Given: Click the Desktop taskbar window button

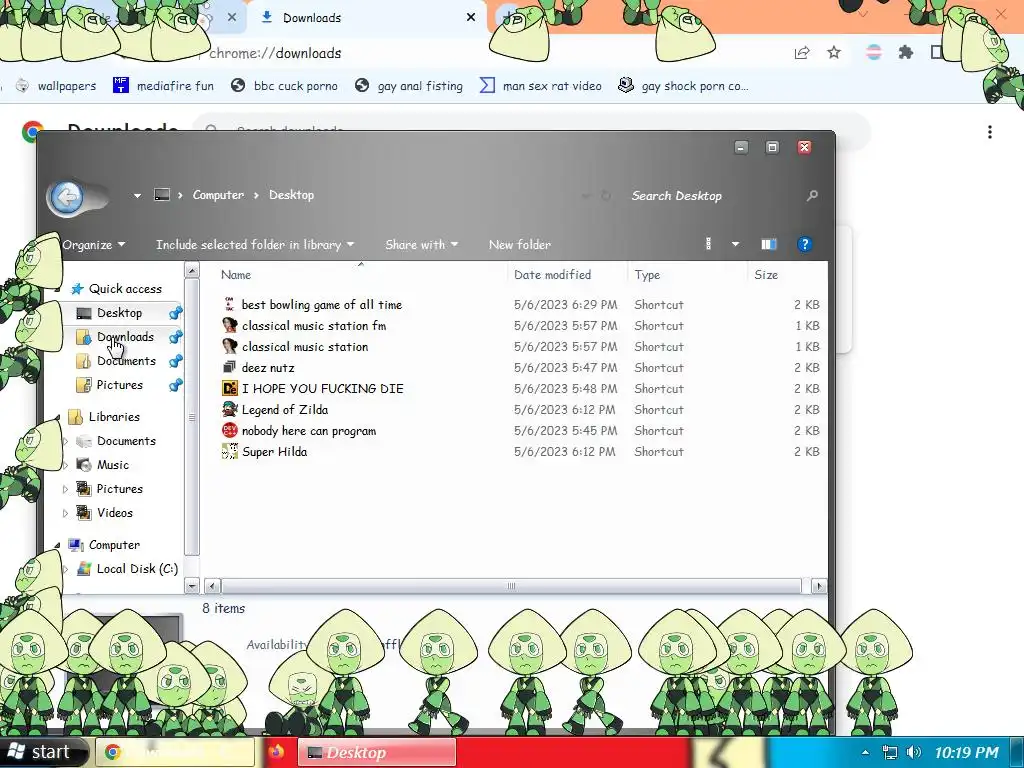Looking at the screenshot, I should pyautogui.click(x=377, y=752).
